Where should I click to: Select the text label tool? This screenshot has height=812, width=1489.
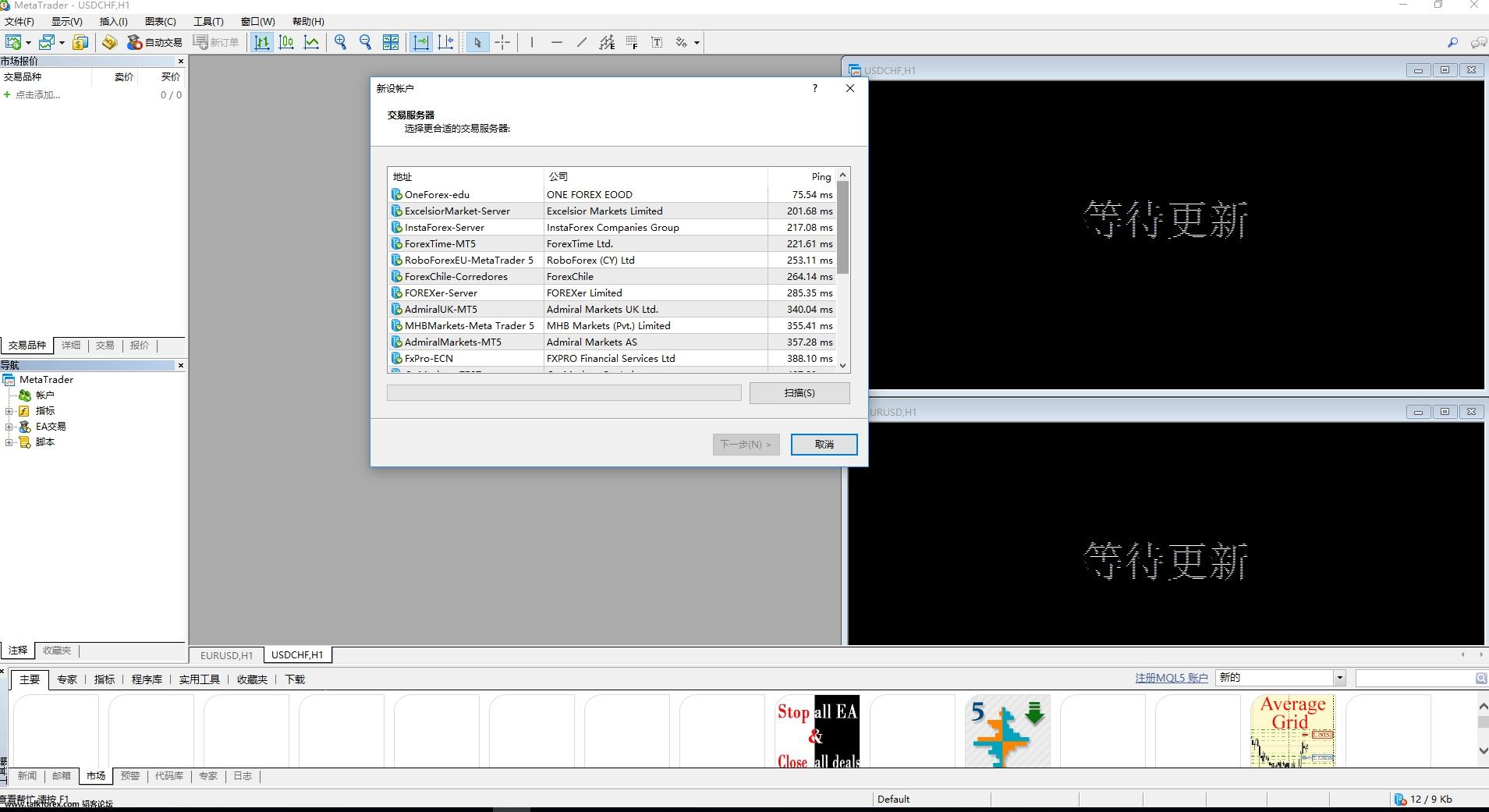tap(657, 42)
